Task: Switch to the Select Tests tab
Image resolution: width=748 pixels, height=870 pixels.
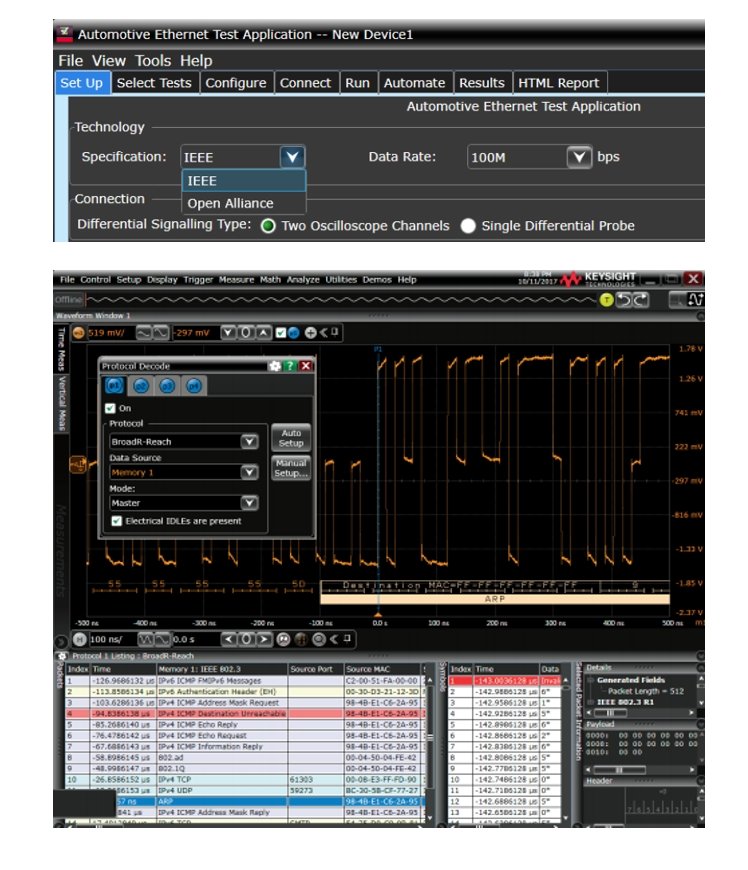Action: point(155,83)
